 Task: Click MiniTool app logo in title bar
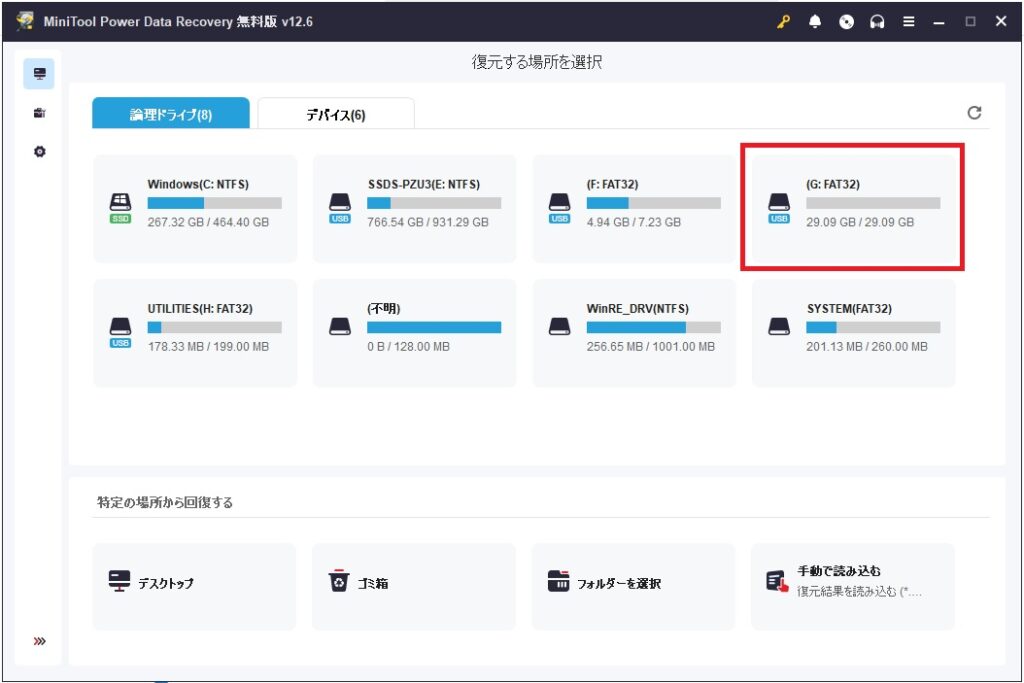(x=25, y=21)
